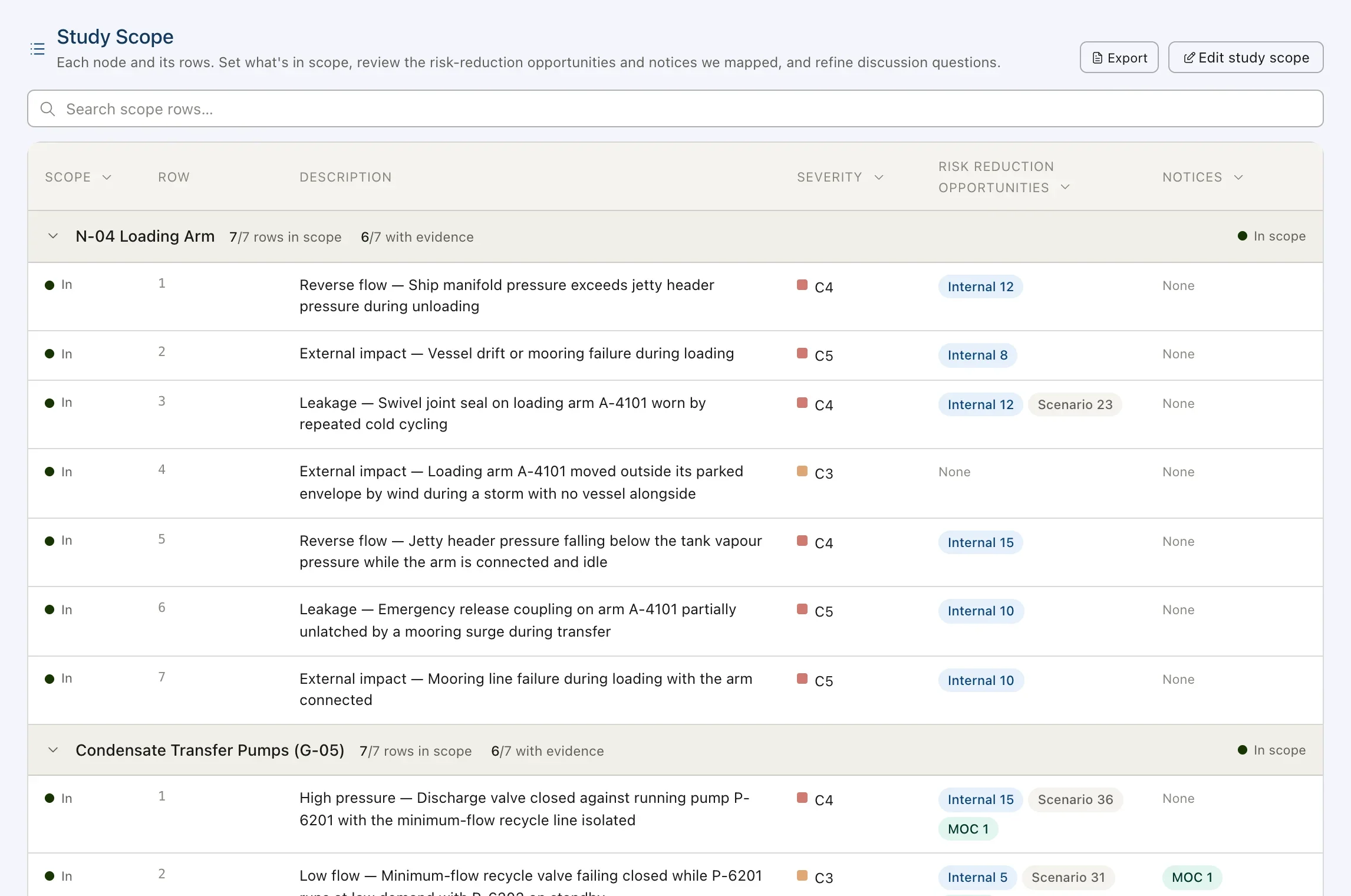The height and width of the screenshot is (896, 1351).
Task: Click Internal 10 tag on mooring line failure row
Action: tap(981, 681)
